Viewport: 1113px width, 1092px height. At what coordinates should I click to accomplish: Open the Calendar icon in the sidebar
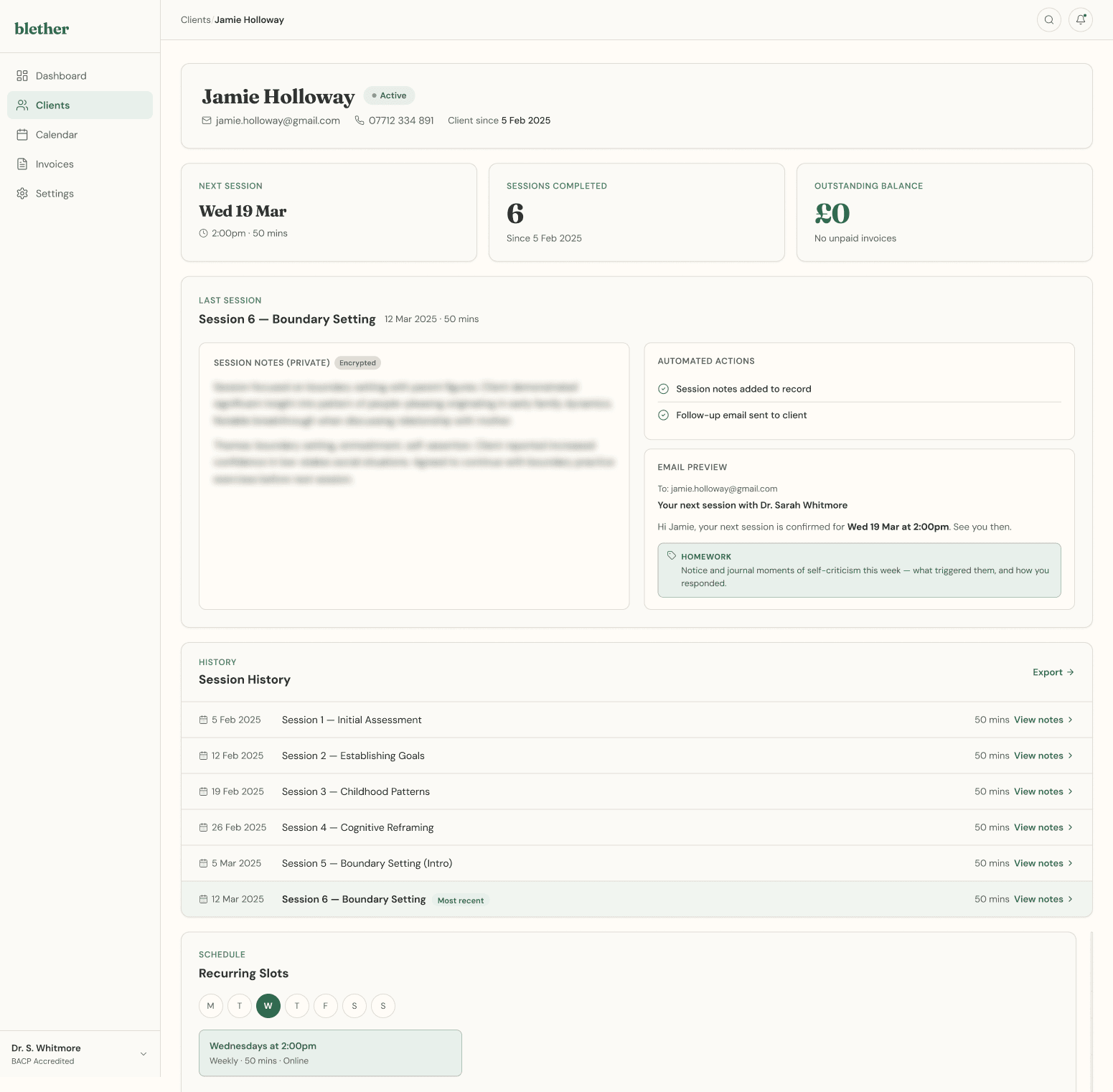coord(22,134)
